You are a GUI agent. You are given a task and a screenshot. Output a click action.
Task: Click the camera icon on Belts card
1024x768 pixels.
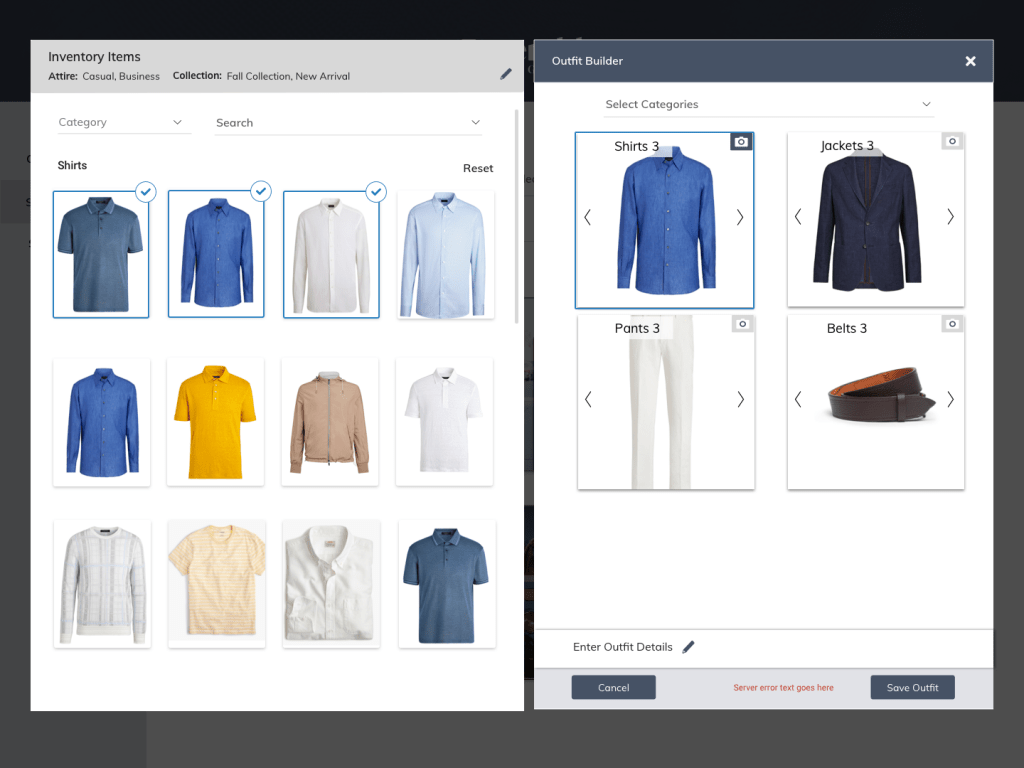[952, 324]
